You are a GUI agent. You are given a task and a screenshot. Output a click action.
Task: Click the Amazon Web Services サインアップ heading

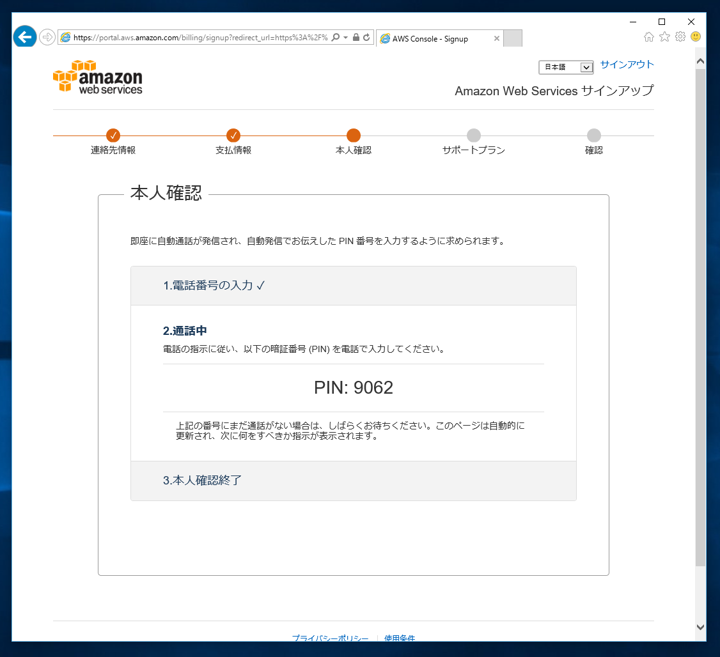[x=554, y=90]
